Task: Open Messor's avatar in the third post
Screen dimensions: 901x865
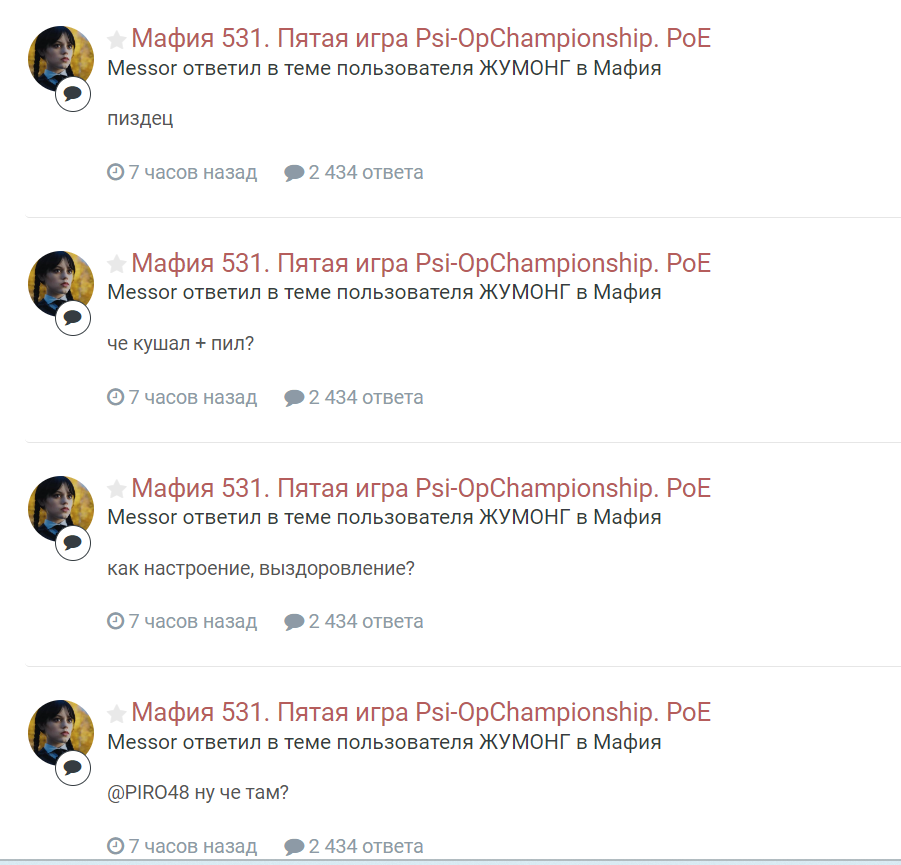Action: point(61,508)
